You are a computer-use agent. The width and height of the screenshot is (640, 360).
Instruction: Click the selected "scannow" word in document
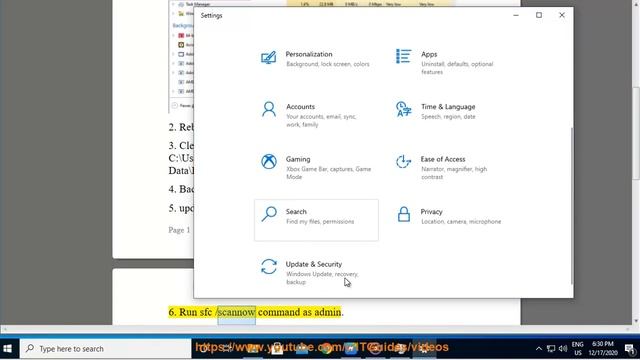point(237,312)
